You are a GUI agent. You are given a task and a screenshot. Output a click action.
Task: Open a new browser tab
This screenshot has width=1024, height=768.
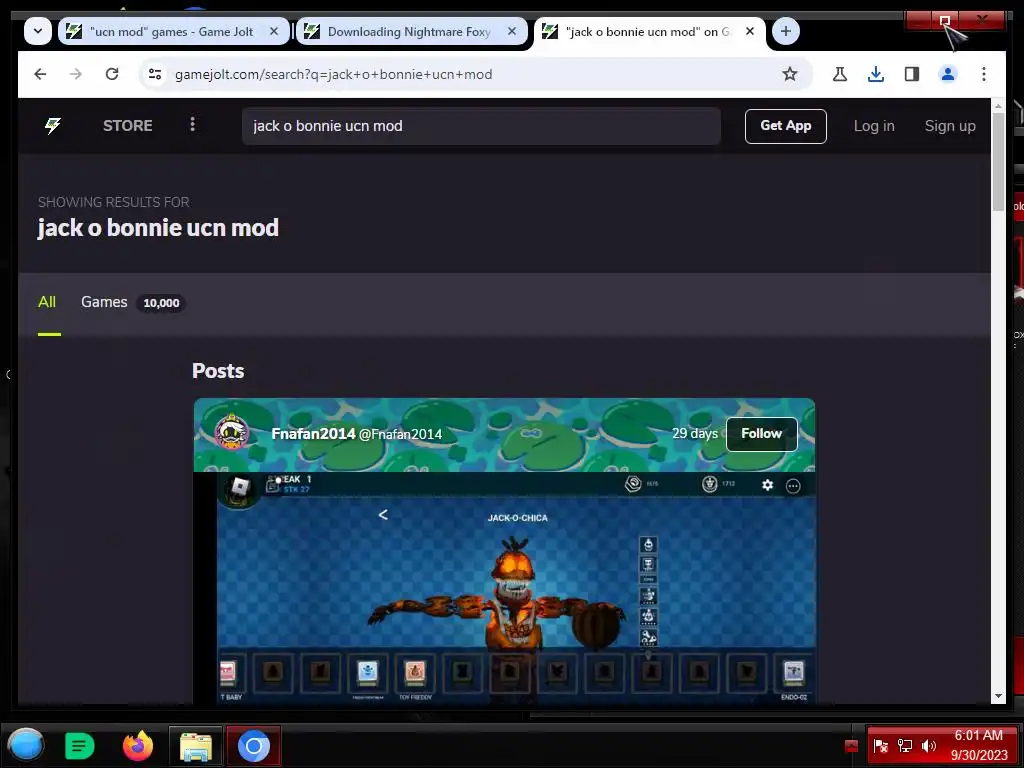tap(786, 31)
